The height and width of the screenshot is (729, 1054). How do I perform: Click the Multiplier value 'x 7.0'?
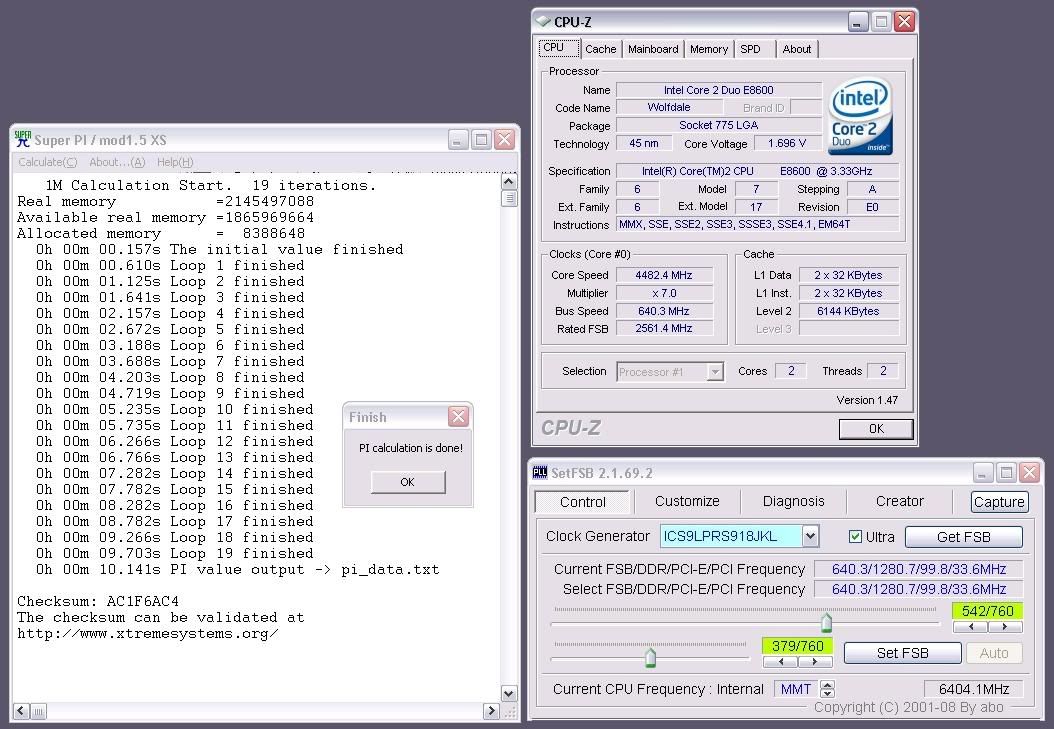click(664, 293)
